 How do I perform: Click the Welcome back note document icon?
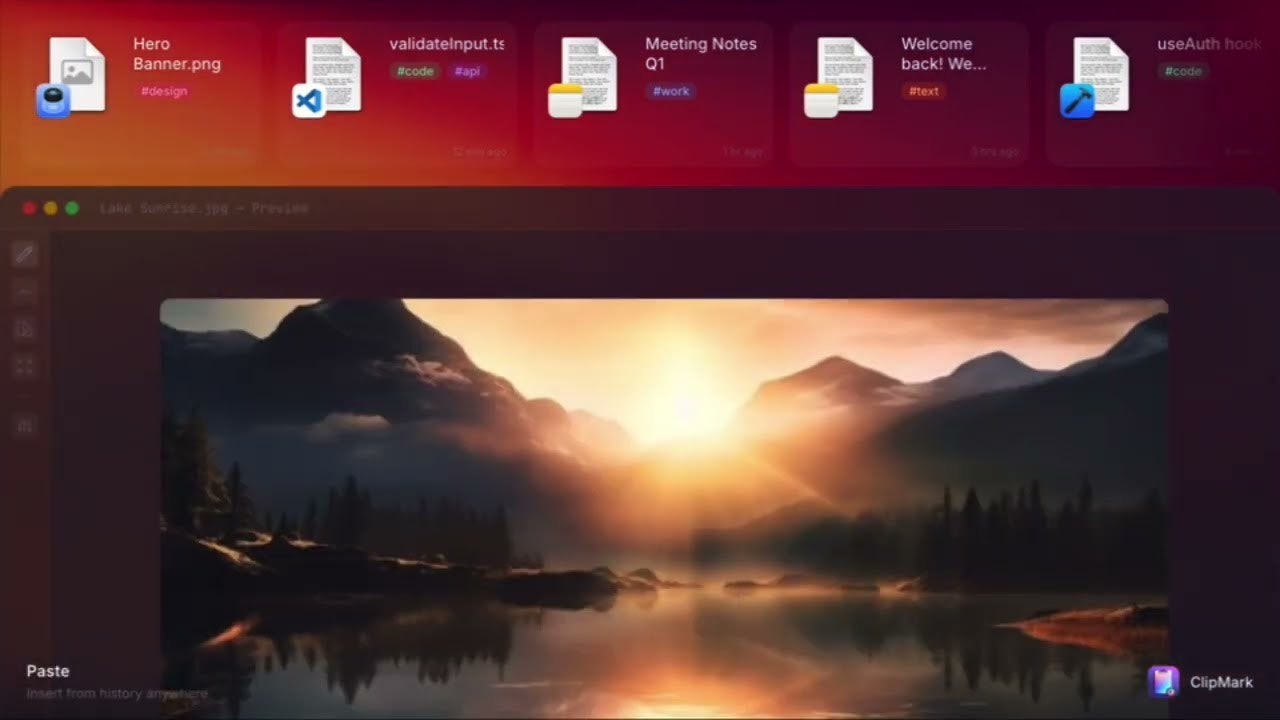point(844,74)
